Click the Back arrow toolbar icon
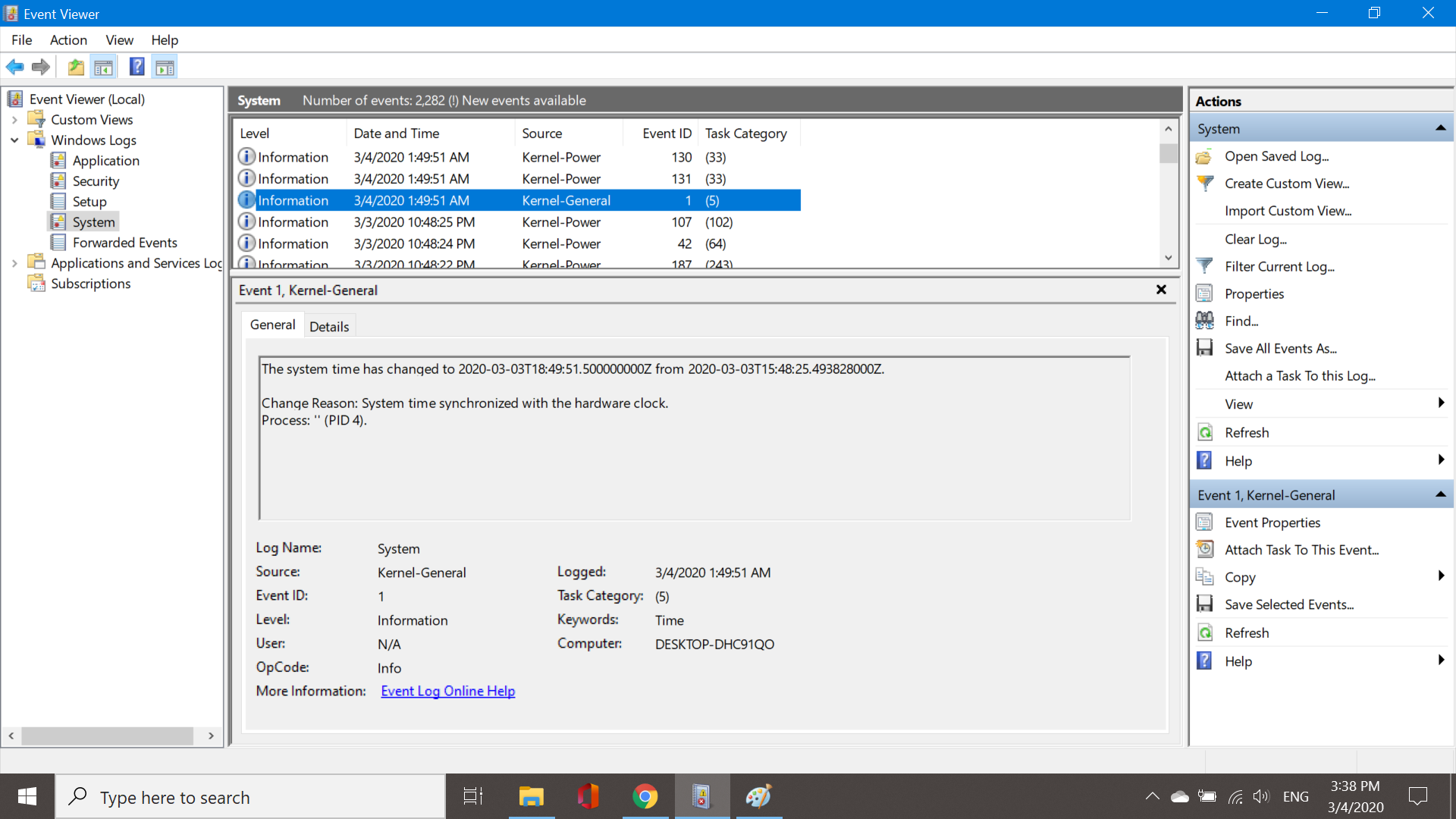1456x819 pixels. 14,67
